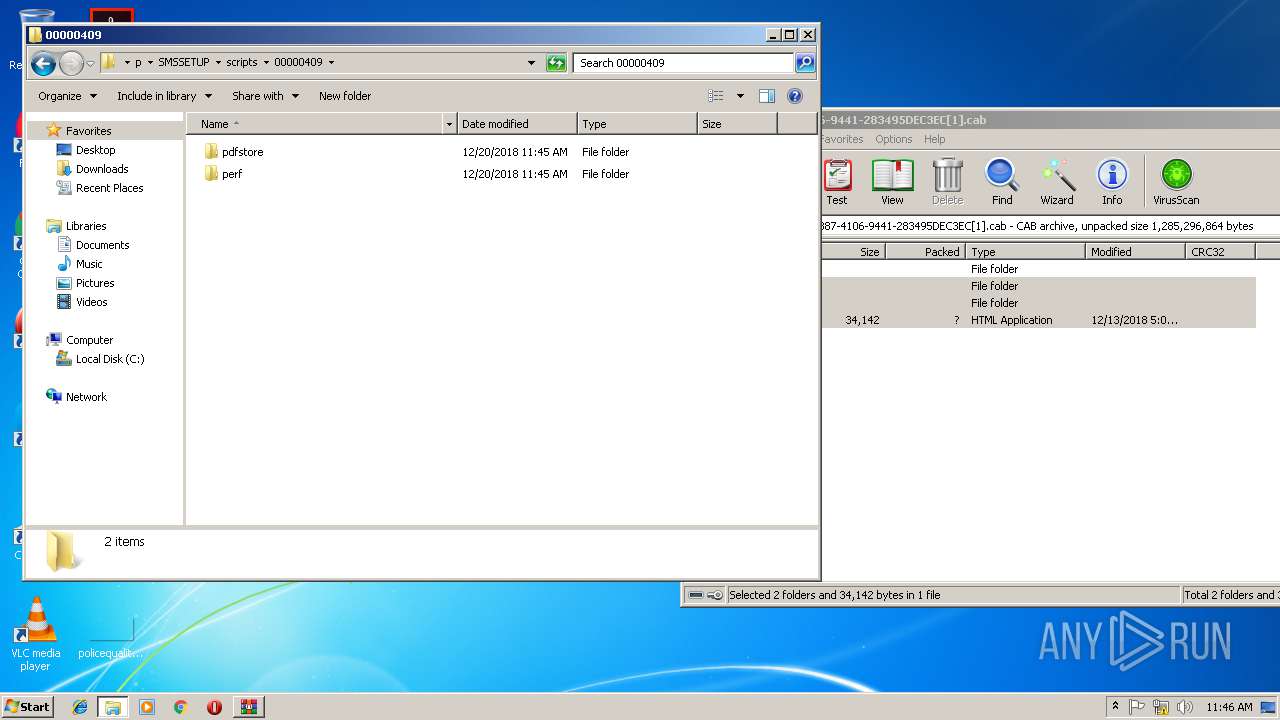
Task: Refresh the 00000409 folder view
Action: click(x=556, y=63)
